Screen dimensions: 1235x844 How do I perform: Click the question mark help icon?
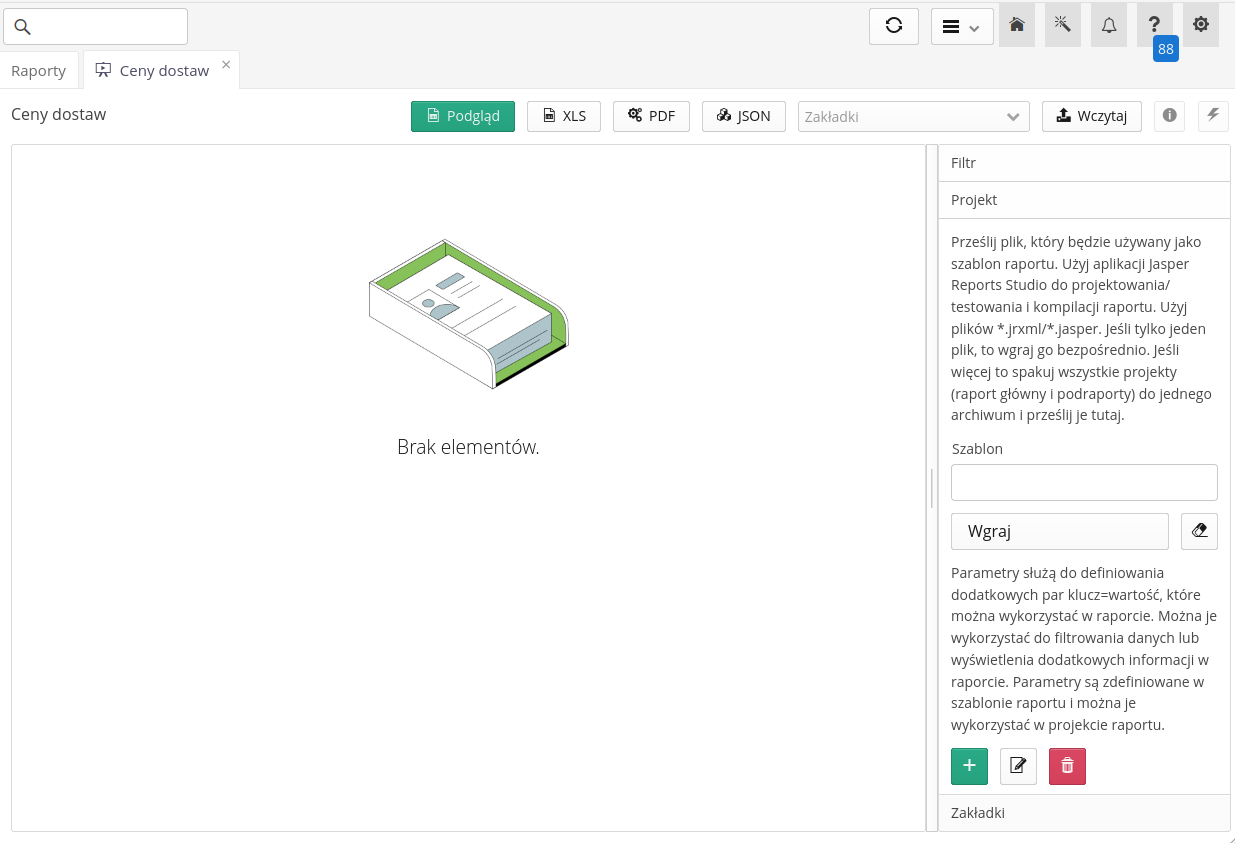(x=1155, y=26)
